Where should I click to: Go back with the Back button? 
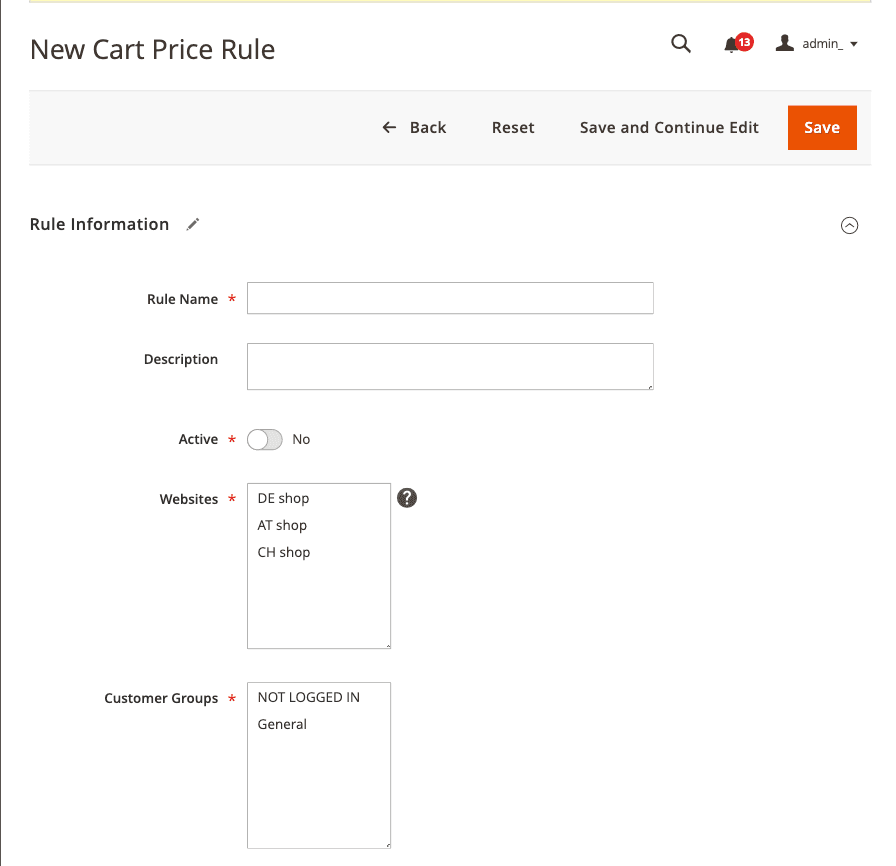[x=415, y=128]
